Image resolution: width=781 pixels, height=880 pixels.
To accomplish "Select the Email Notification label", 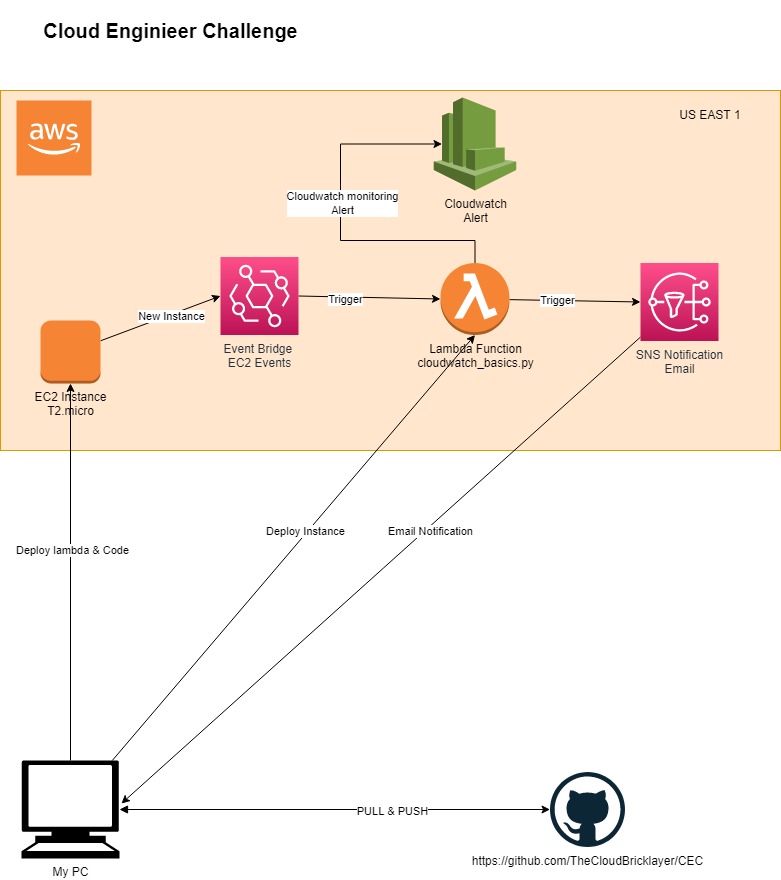I will (x=430, y=531).
